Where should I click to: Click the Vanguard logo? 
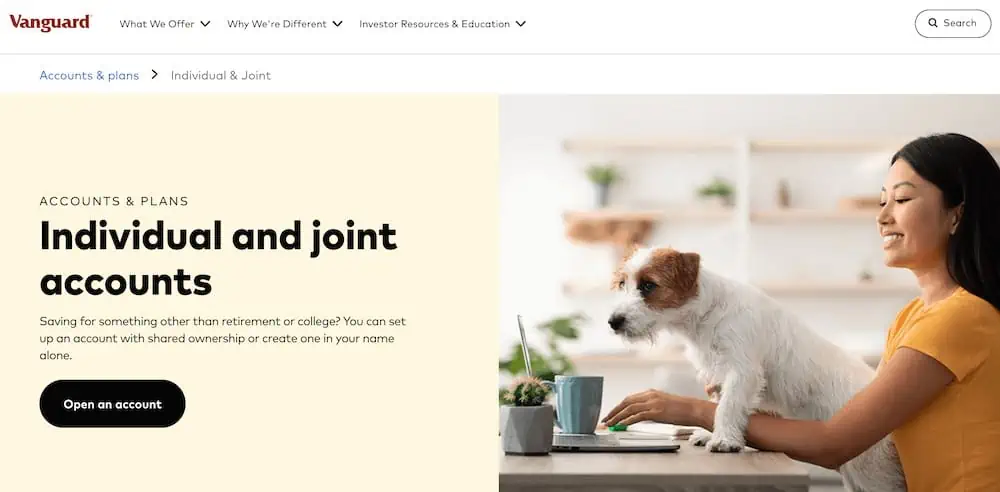50,22
